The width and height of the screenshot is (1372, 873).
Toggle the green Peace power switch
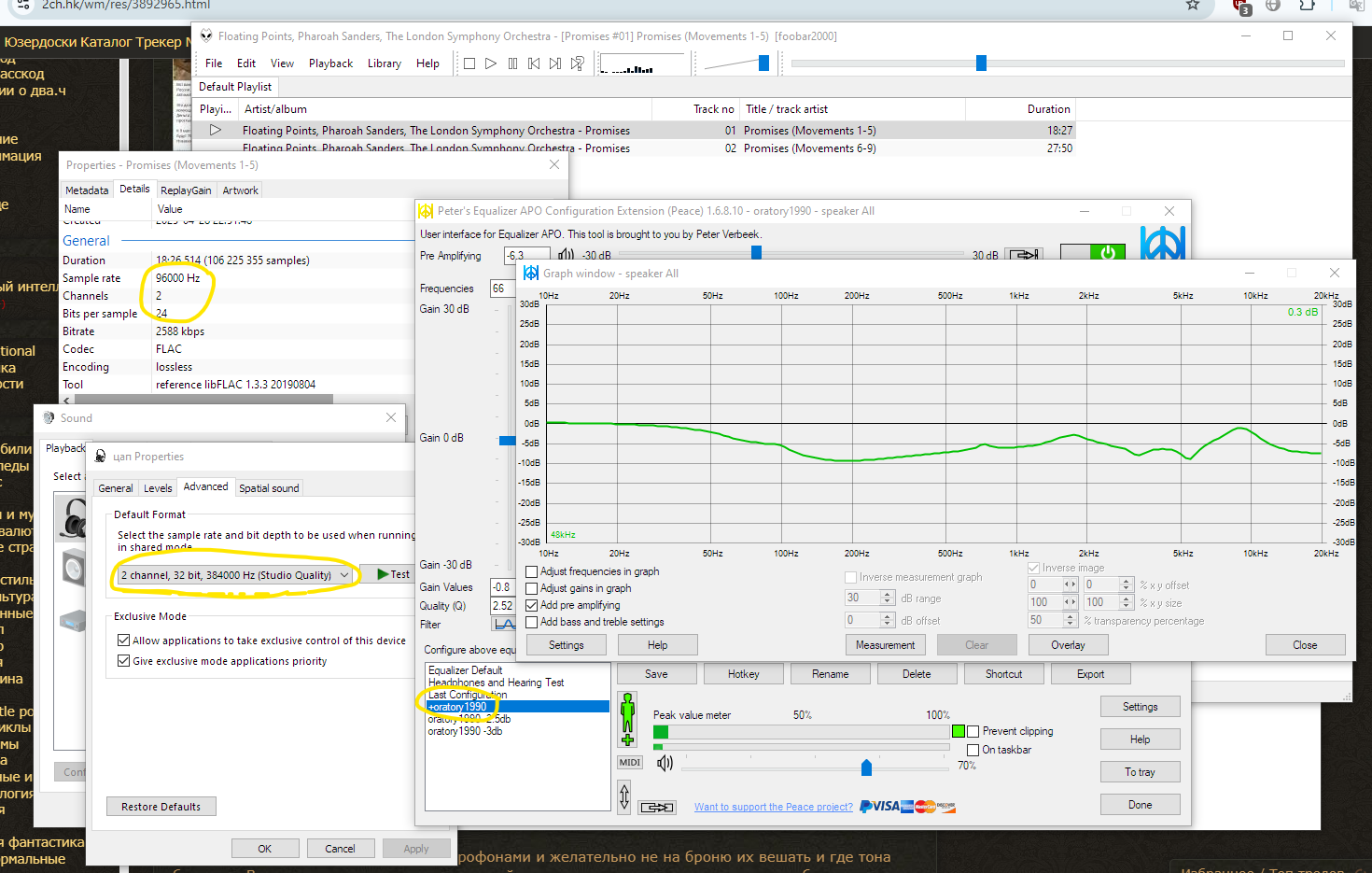coord(1094,252)
